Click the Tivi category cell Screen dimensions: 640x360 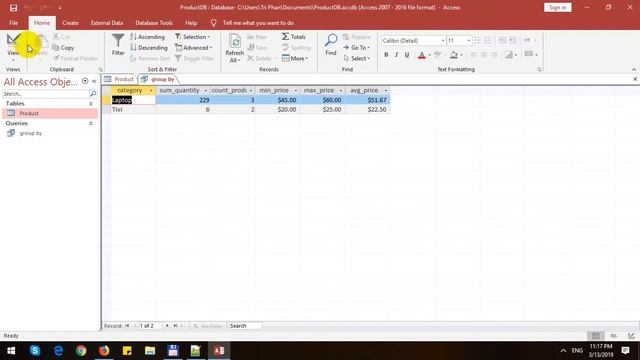point(133,109)
